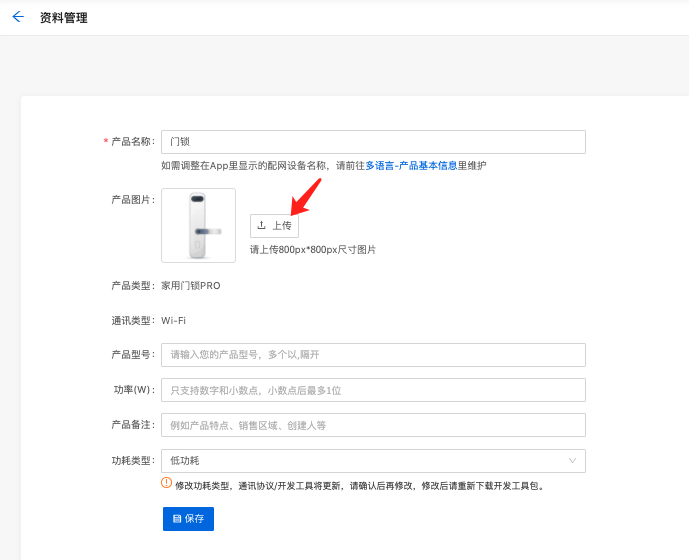Click the back arrow icon
Viewport: 689px width, 560px height.
pos(18,17)
